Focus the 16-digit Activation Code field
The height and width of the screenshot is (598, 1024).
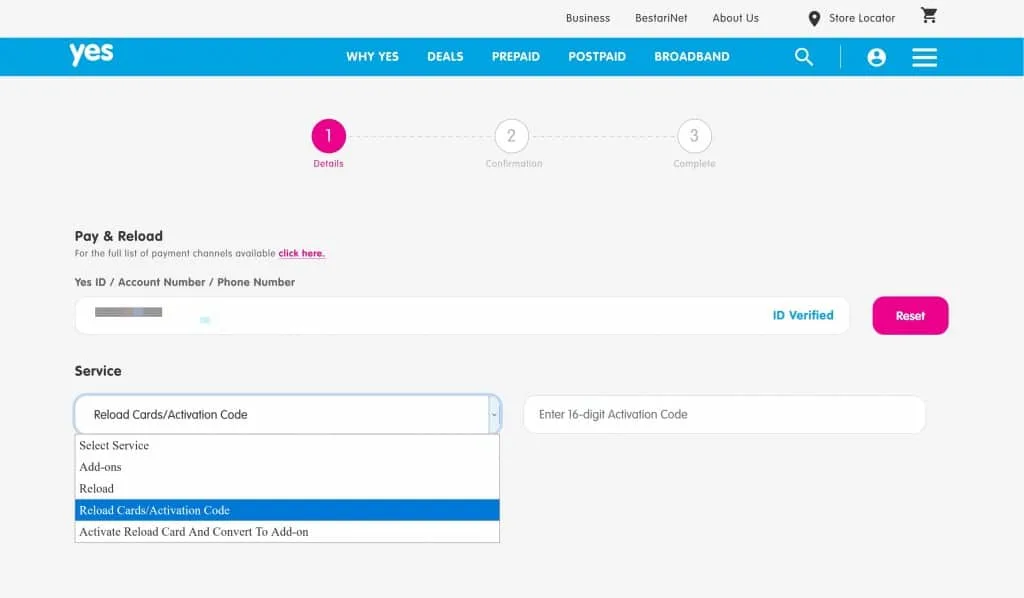point(724,414)
